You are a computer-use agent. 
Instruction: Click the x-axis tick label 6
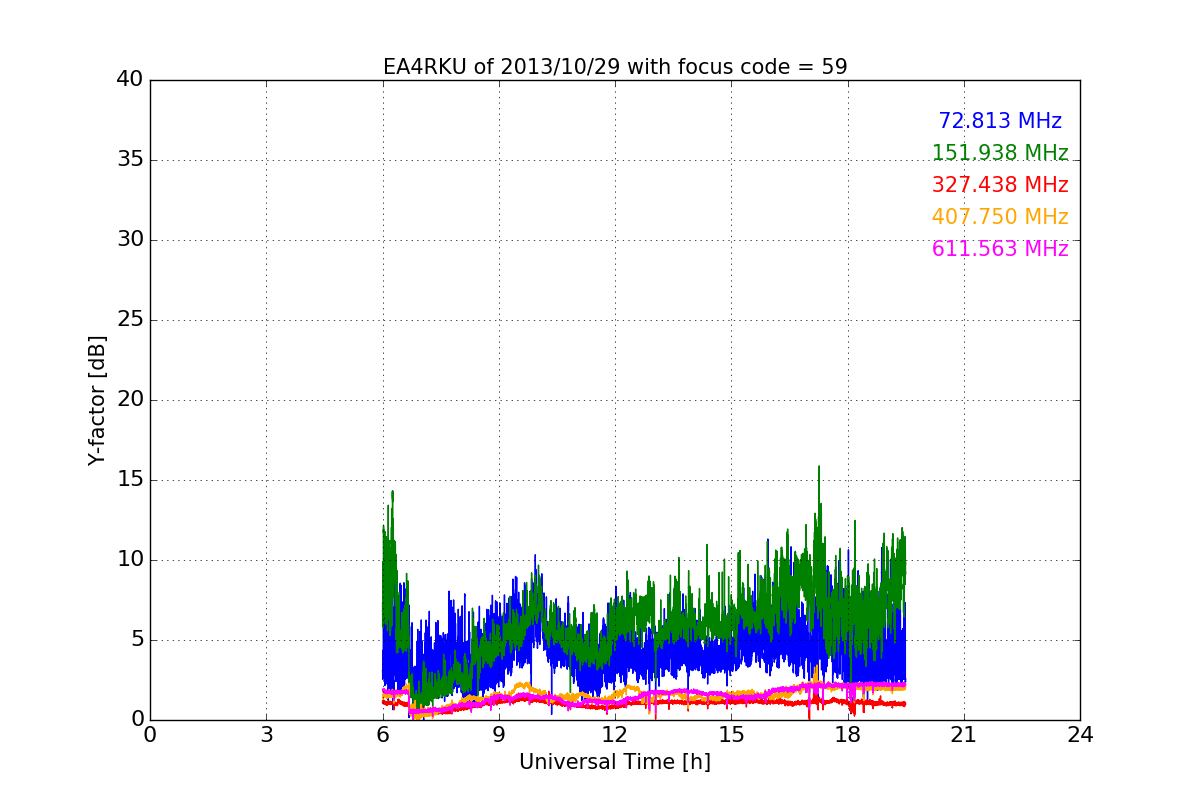tap(382, 735)
